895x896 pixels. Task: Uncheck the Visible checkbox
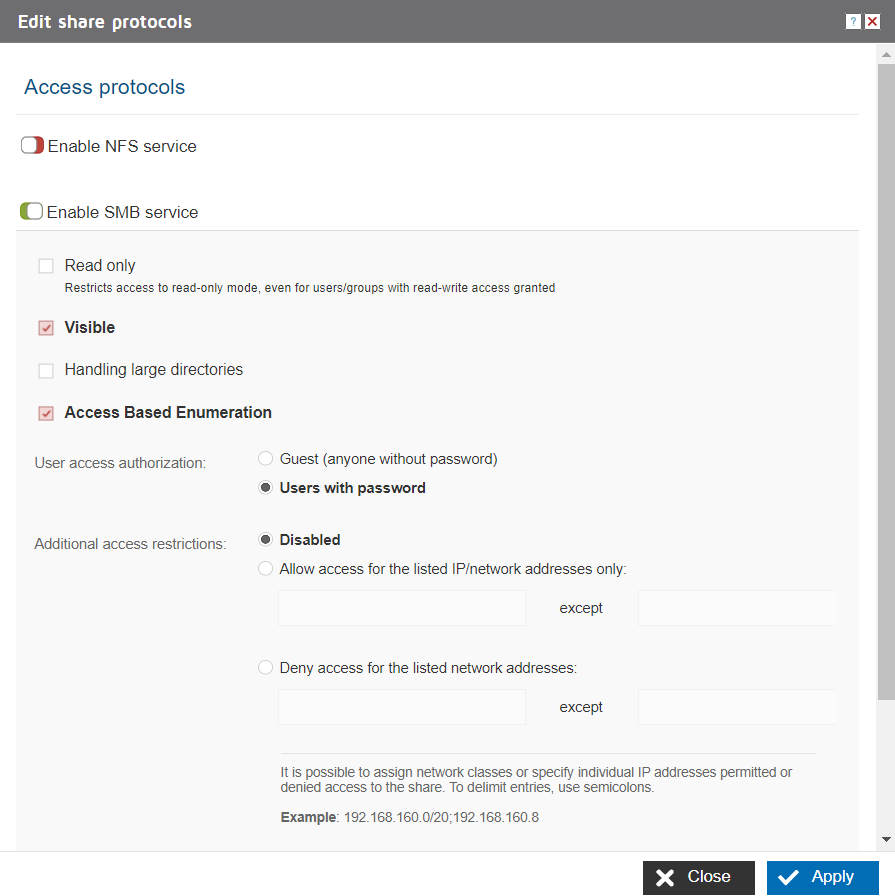tap(46, 328)
